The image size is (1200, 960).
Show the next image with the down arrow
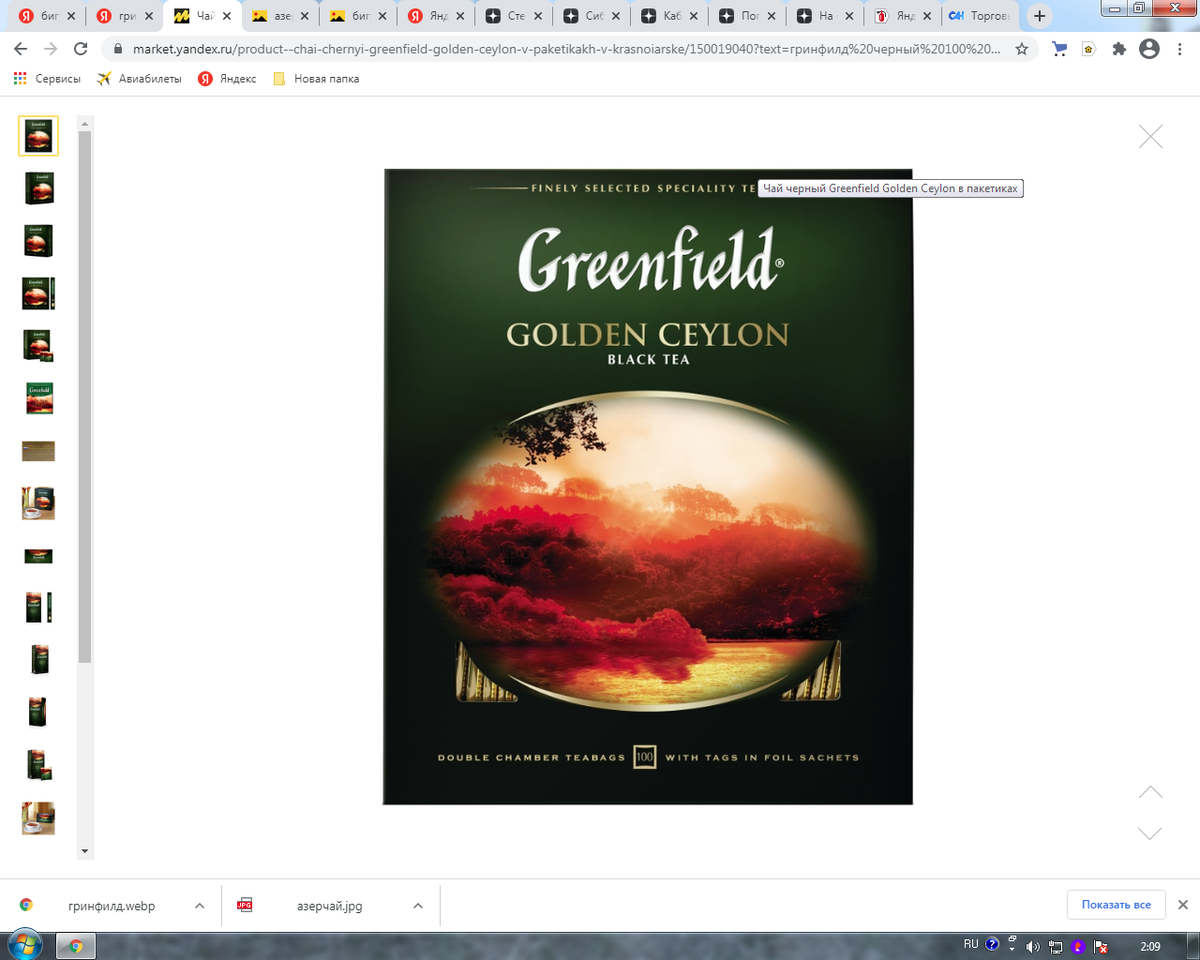coord(1151,833)
